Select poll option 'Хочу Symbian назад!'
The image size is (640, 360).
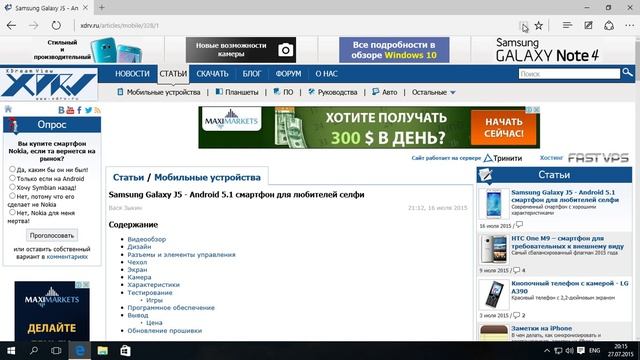(x=12, y=187)
